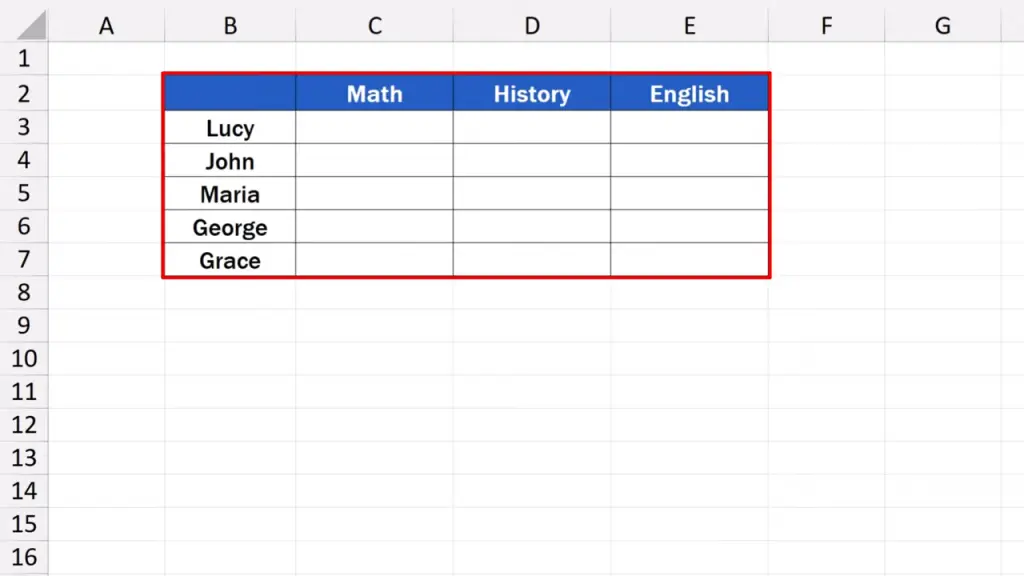Image resolution: width=1024 pixels, height=576 pixels.
Task: Select row 12 header
Action: pos(23,424)
